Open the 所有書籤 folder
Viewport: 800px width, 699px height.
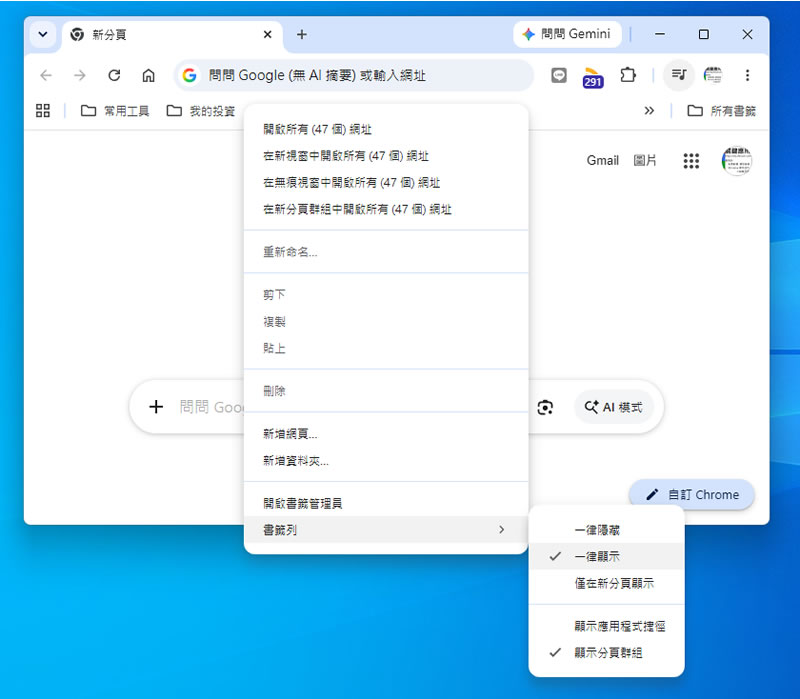(x=721, y=111)
